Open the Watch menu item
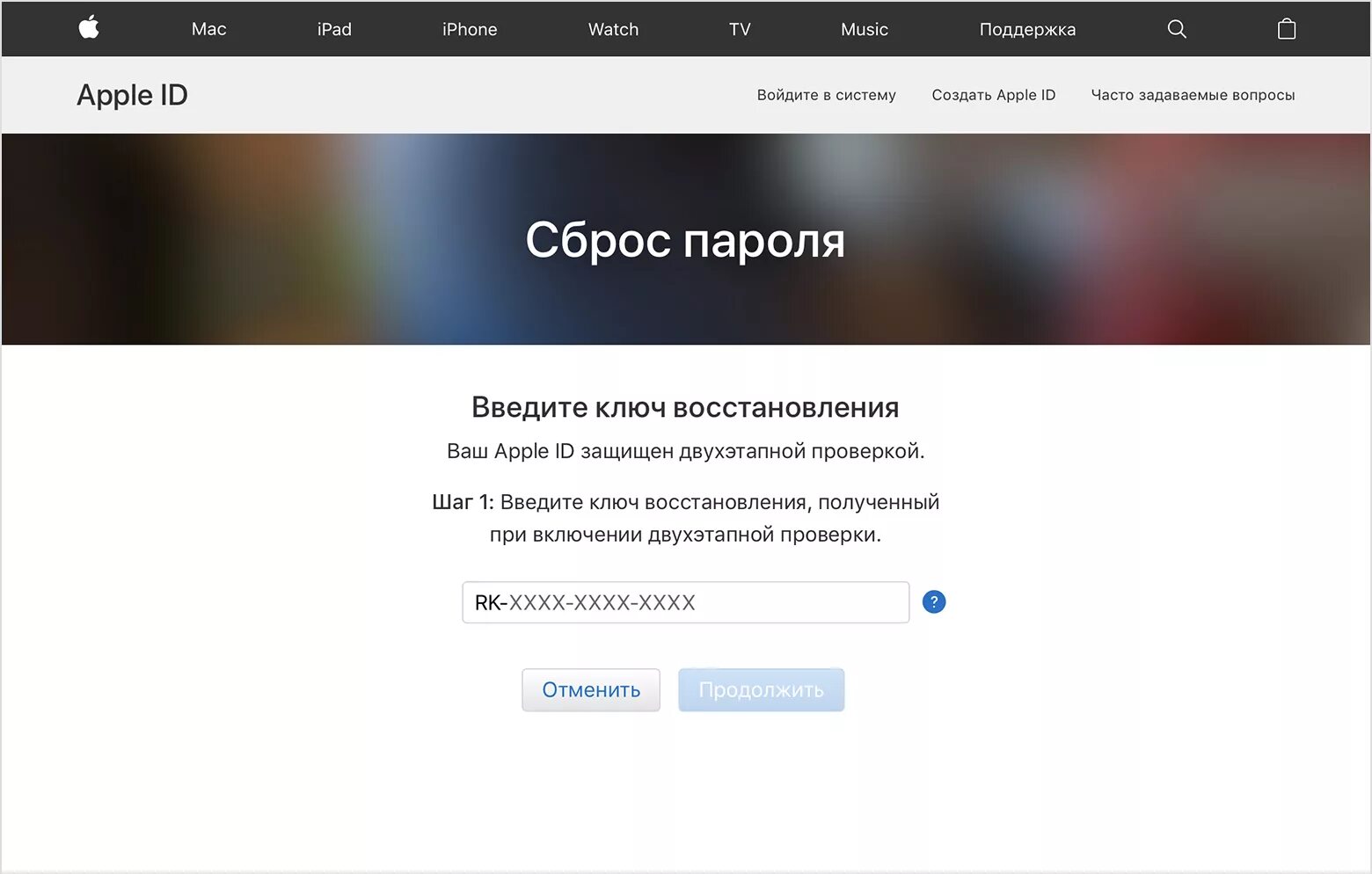This screenshot has height=874, width=1372. point(613,29)
